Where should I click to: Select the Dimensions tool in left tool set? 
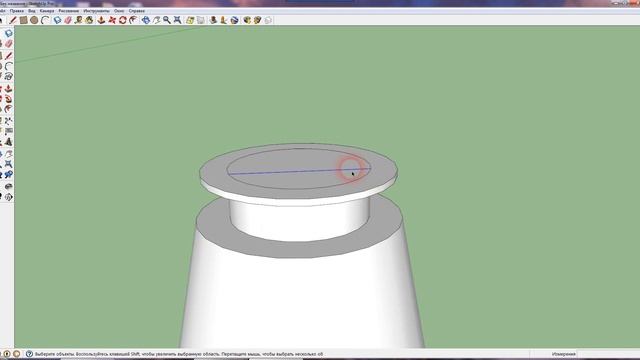(9, 121)
